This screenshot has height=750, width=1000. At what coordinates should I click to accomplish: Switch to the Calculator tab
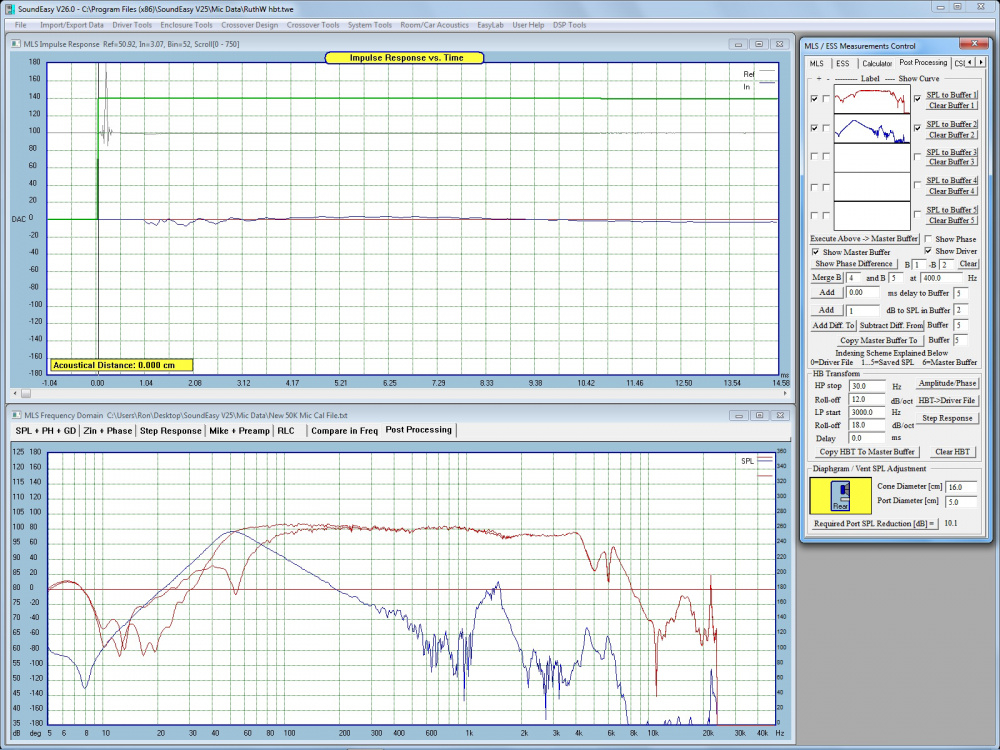pos(877,63)
